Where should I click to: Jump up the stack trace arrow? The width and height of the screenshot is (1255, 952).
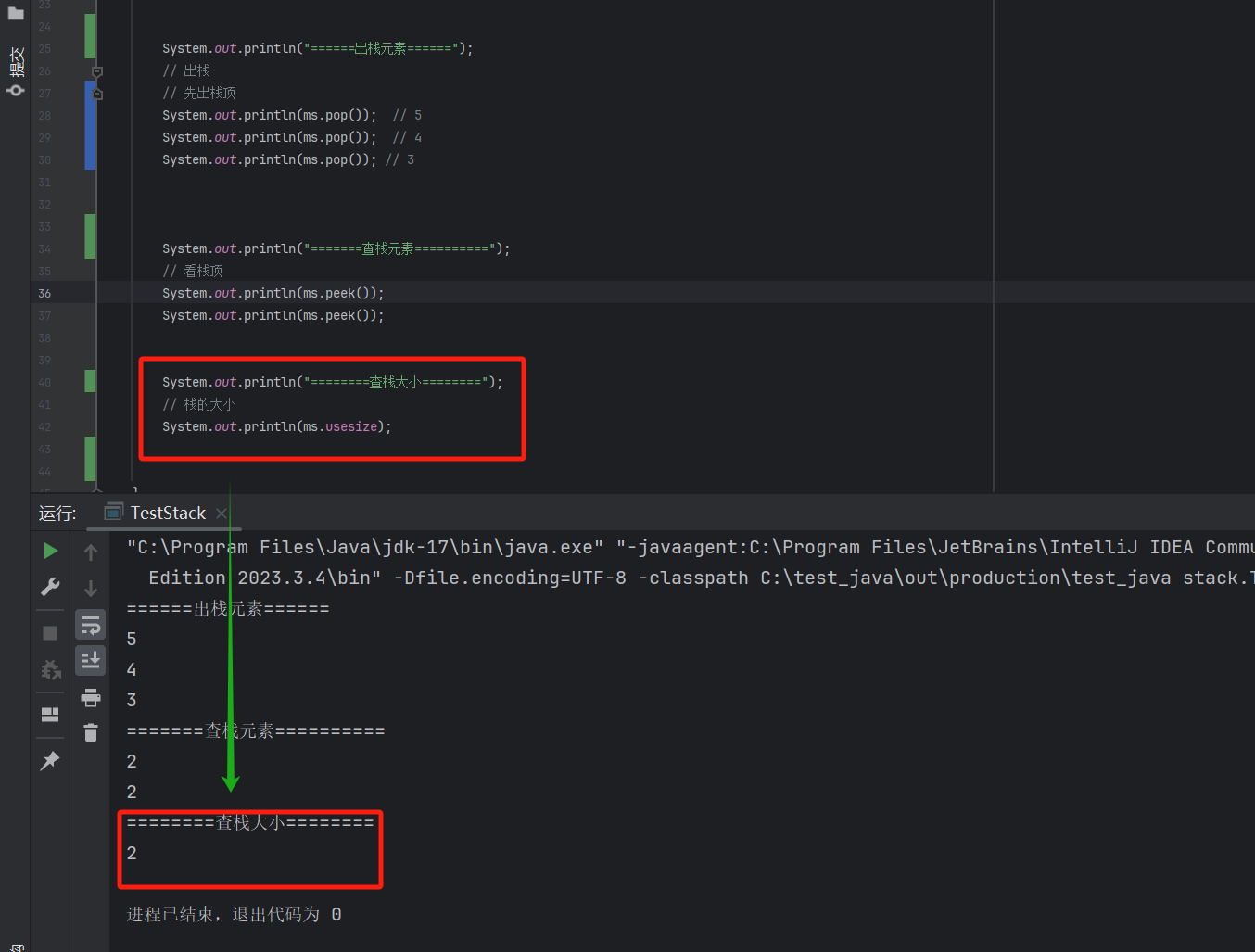tap(91, 552)
